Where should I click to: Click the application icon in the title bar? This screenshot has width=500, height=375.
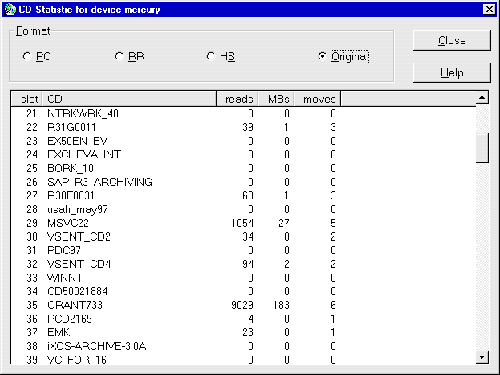coord(11,9)
